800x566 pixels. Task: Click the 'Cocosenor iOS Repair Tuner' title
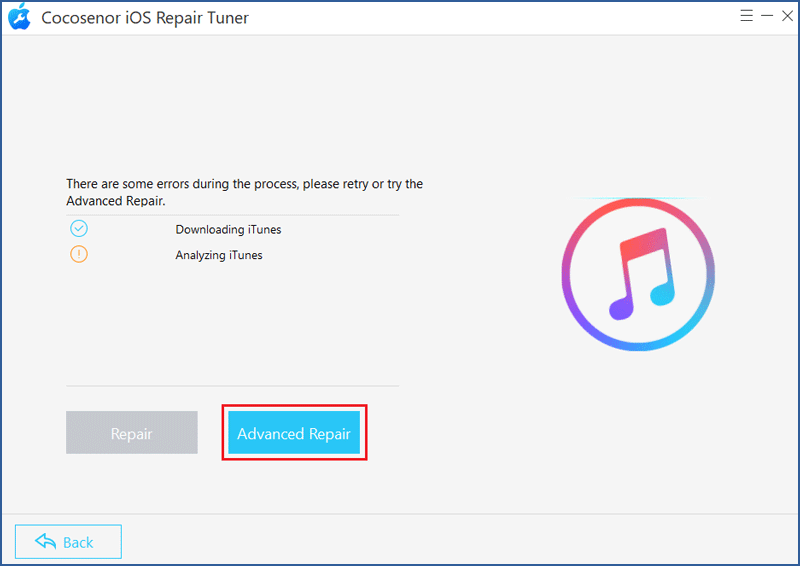[x=145, y=18]
